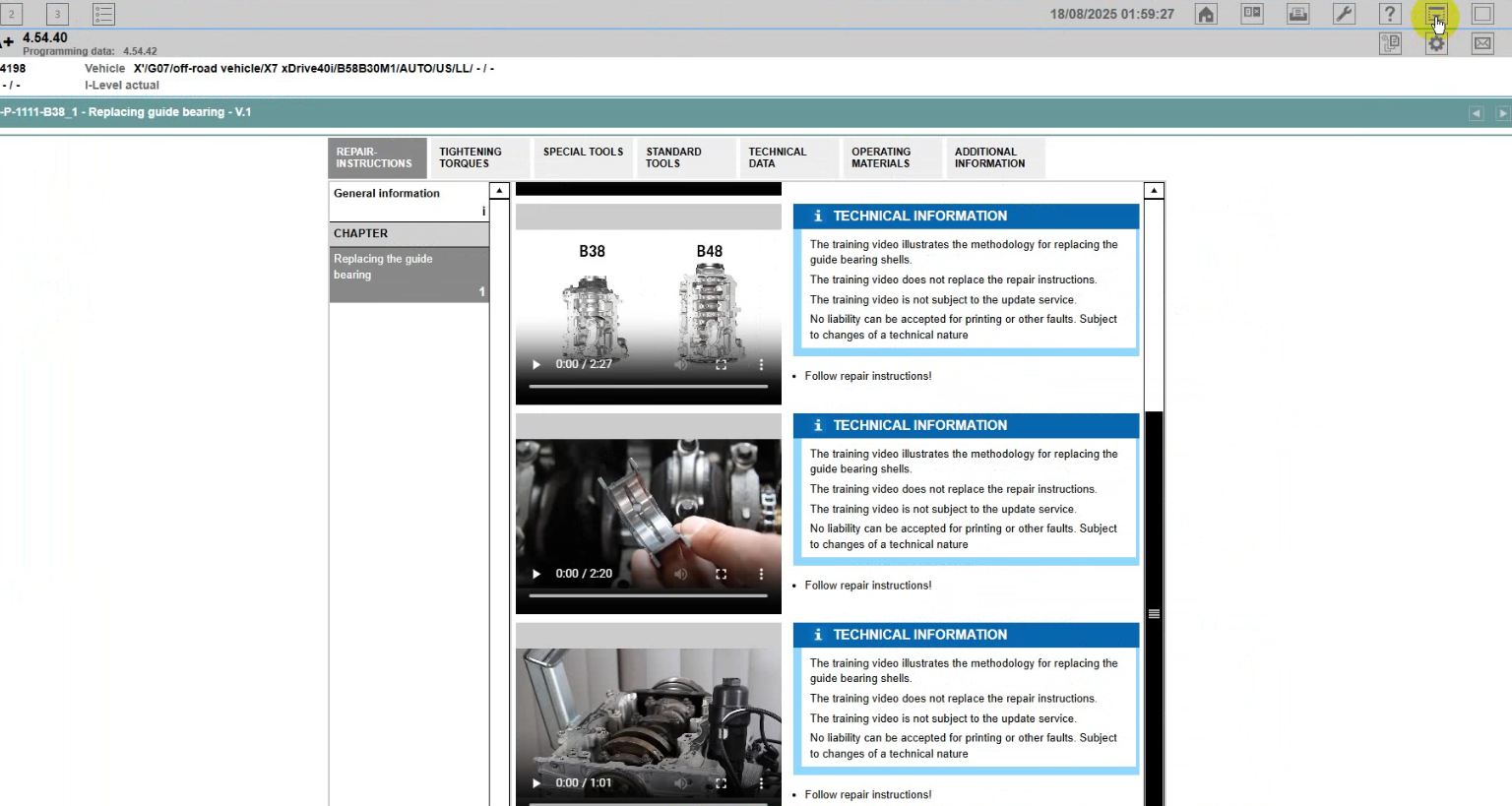Open the document copy icon in second row
This screenshot has width=1512, height=806.
tap(1390, 43)
